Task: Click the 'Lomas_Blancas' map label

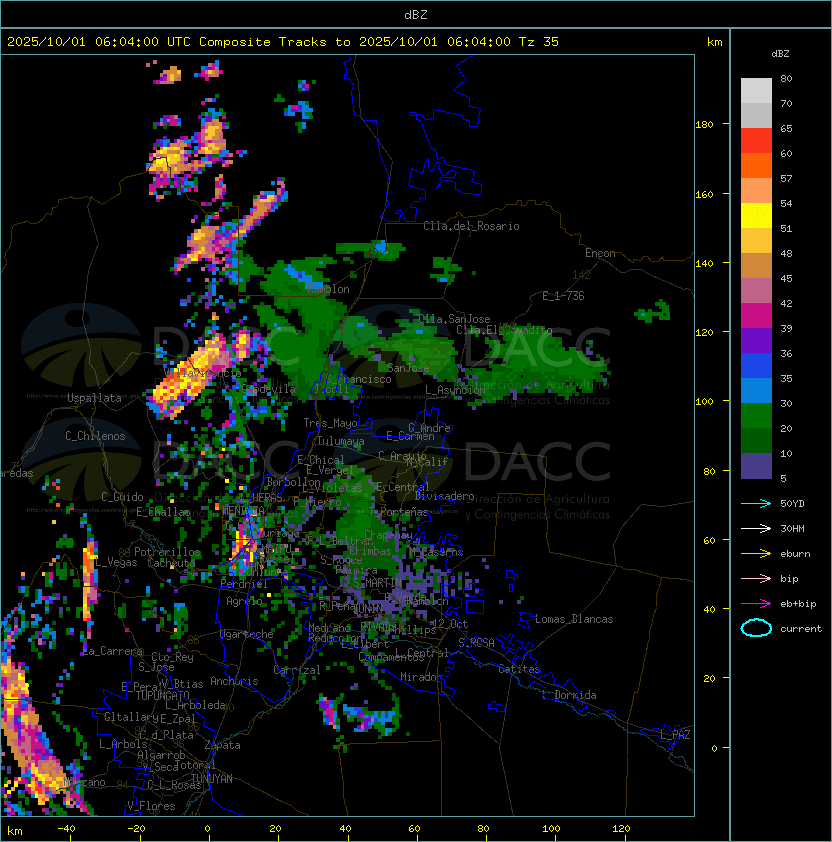Action: [x=574, y=619]
